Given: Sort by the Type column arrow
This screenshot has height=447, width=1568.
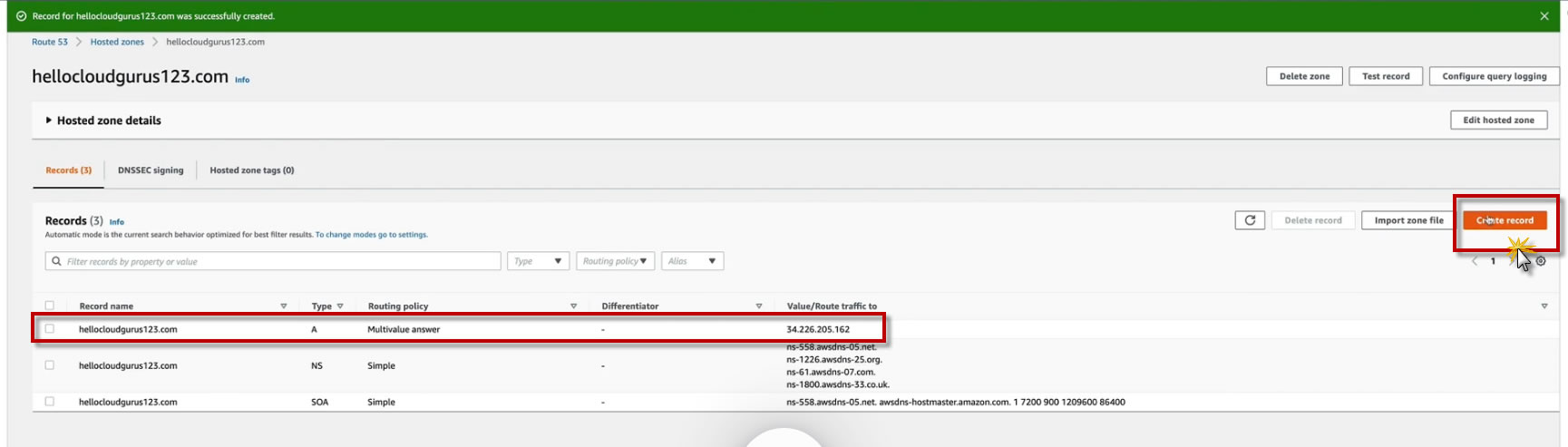Looking at the screenshot, I should (340, 306).
